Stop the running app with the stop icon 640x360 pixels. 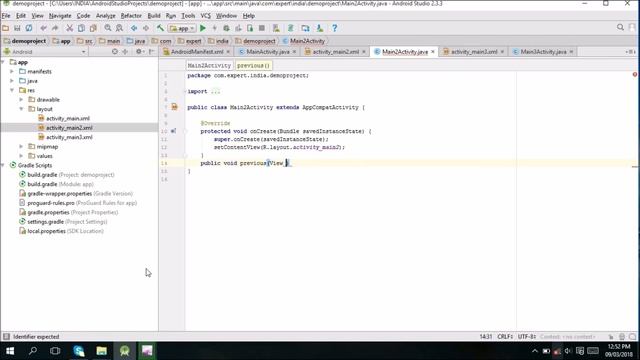coord(262,28)
